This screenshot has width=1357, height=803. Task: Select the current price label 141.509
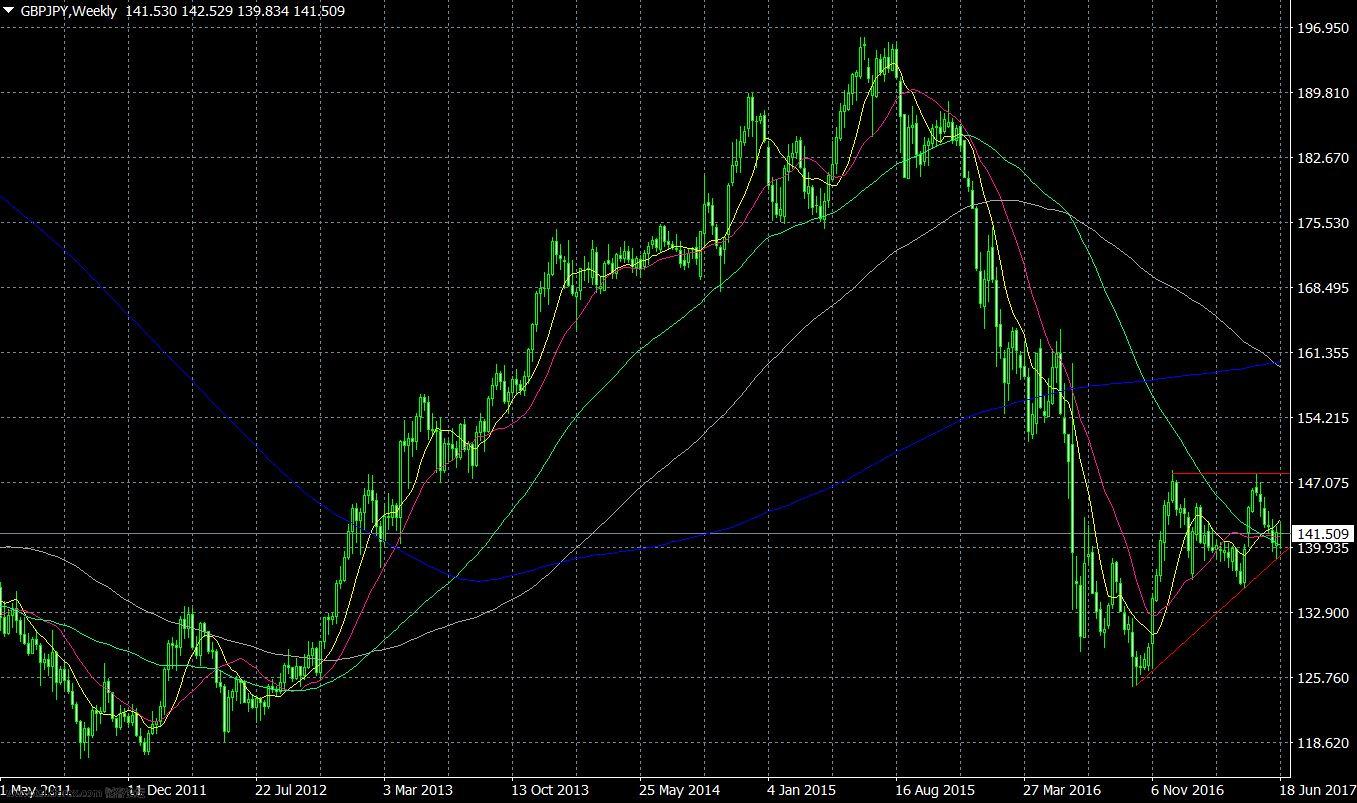pos(1323,534)
